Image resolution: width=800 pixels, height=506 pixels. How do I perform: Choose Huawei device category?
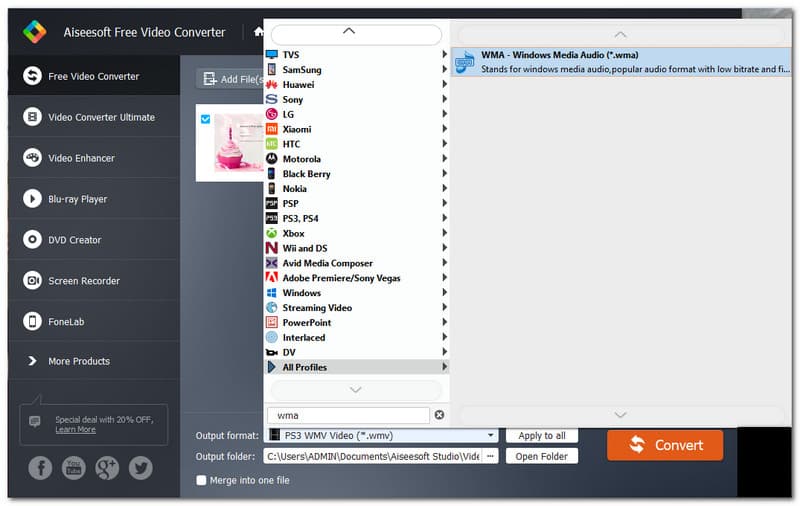tap(356, 84)
